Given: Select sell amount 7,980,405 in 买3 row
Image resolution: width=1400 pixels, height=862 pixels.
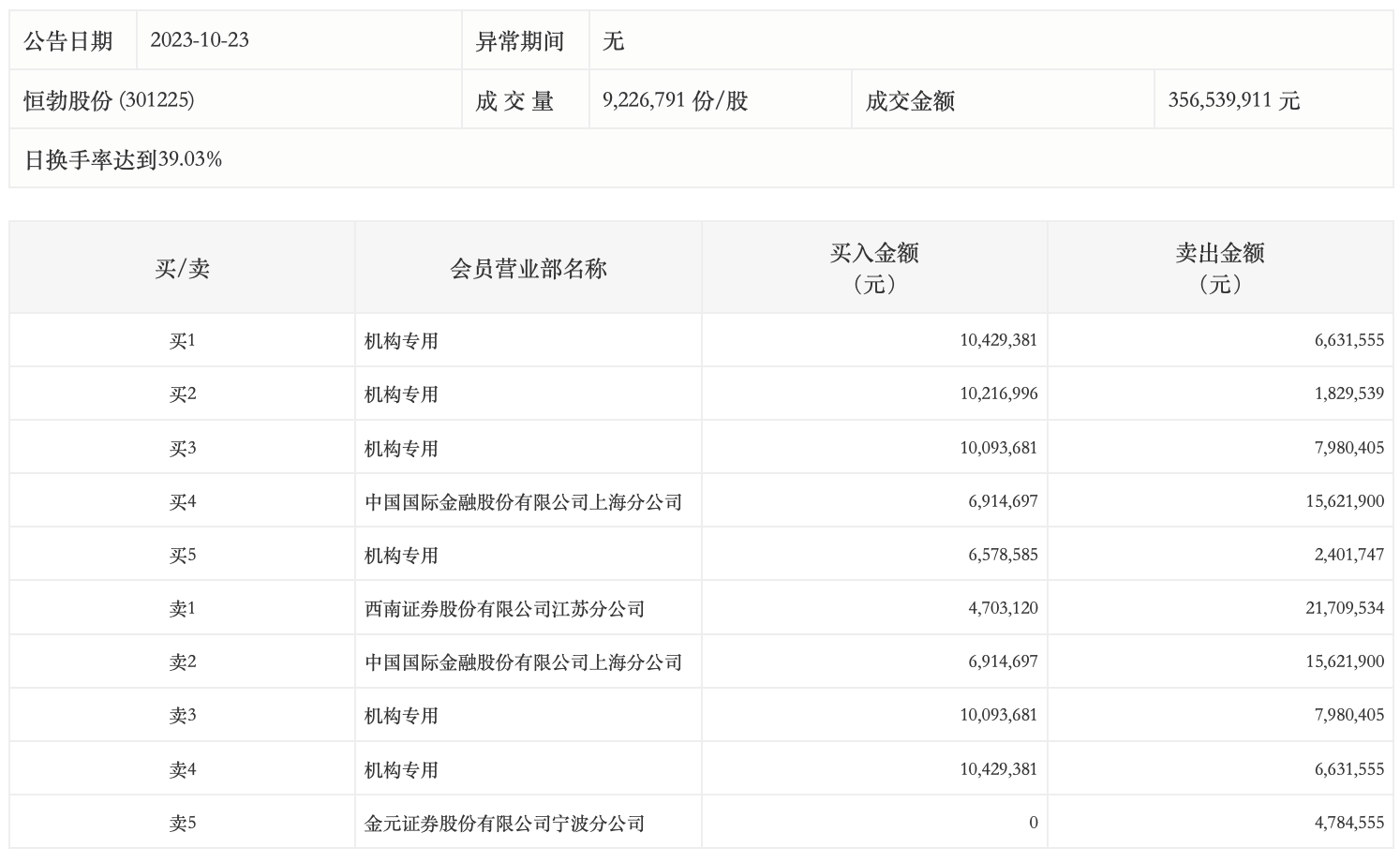Looking at the screenshot, I should pos(1349,448).
